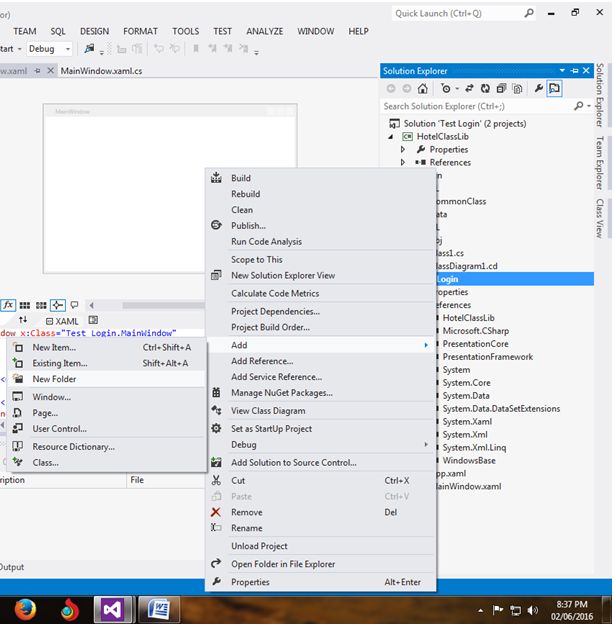Click the Resource Dictionary icon in submenu
The image size is (614, 626).
(18, 446)
